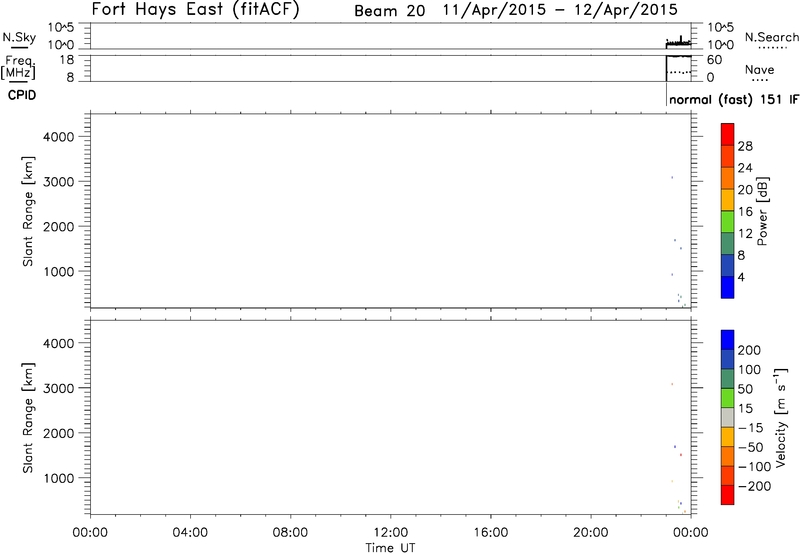Click the '3000' tick of the velocity panel
The width and height of the screenshot is (800, 554).
coord(59,388)
